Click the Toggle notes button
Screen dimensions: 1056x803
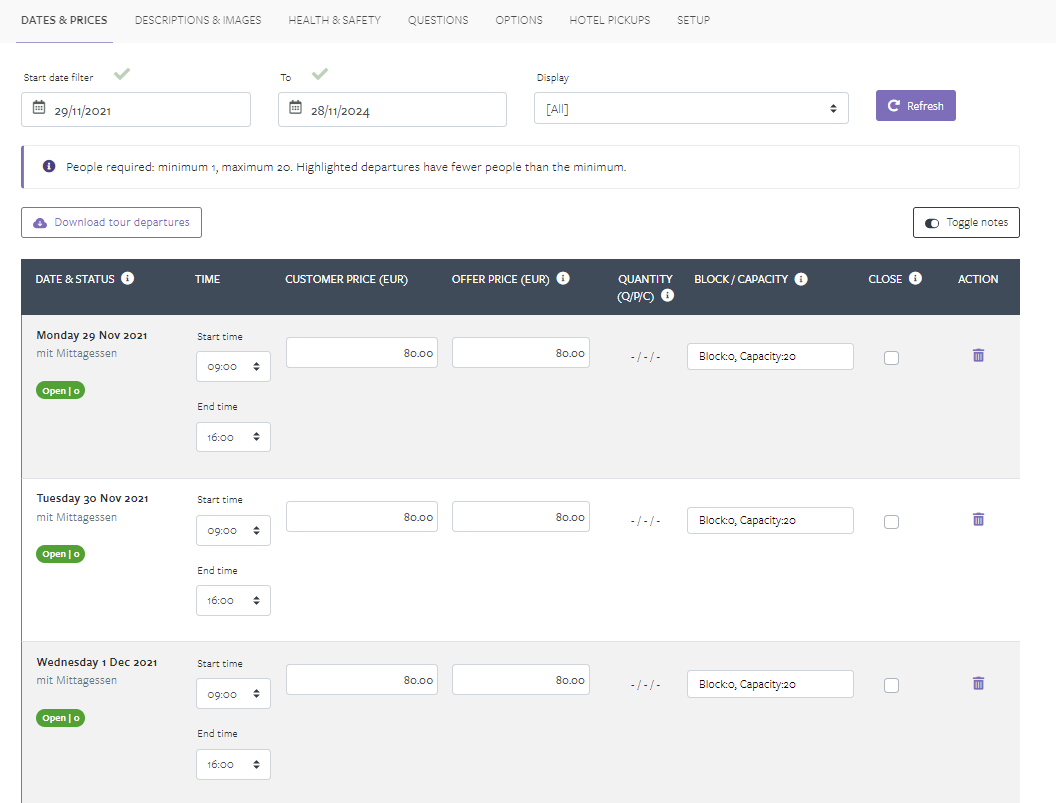pos(966,222)
